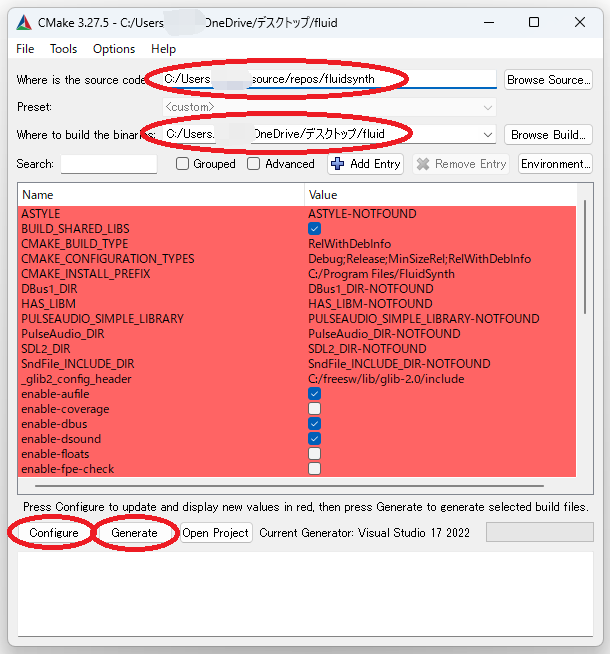The height and width of the screenshot is (654, 610).
Task: Select the enable-fpe-check name label
Action: point(68,469)
